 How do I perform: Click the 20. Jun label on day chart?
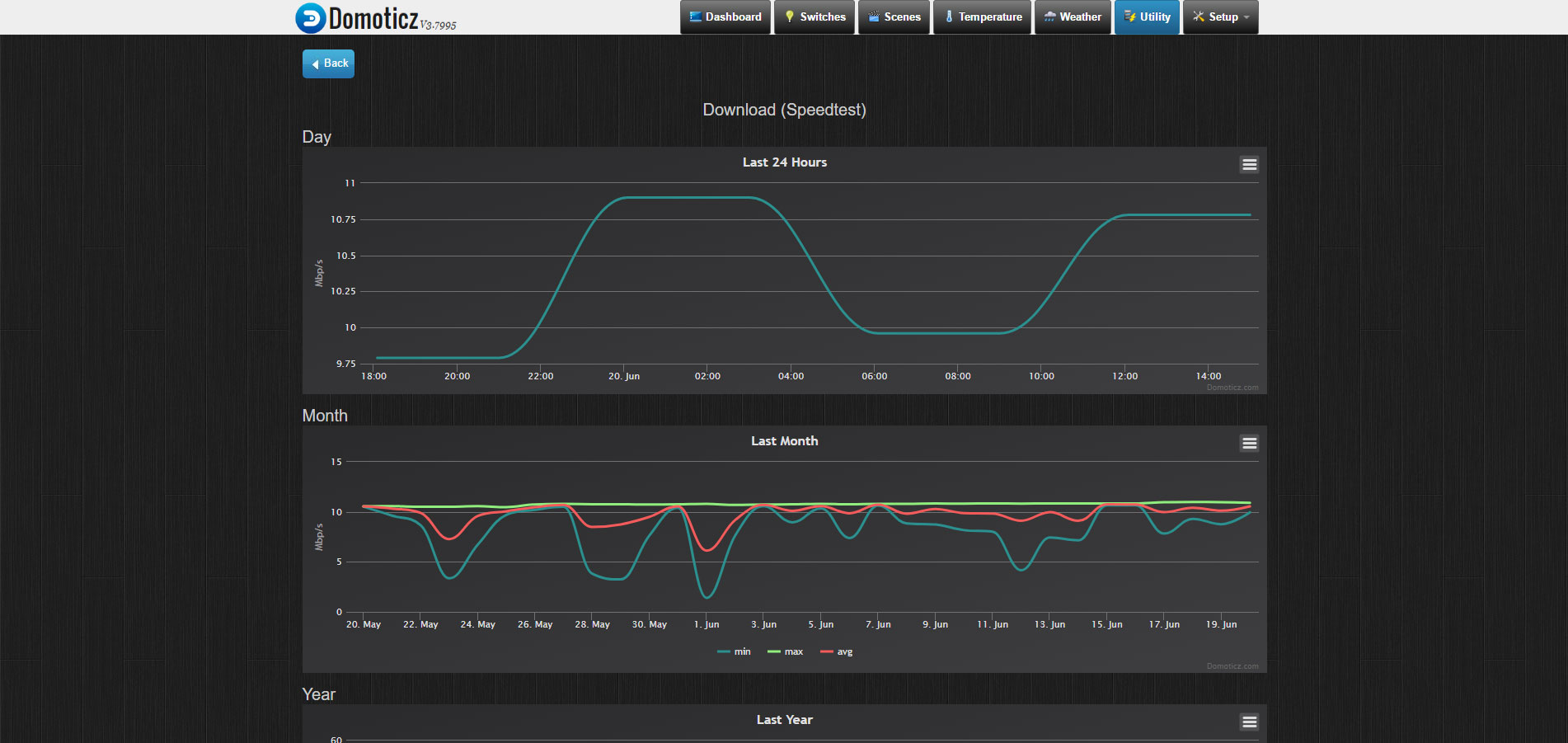pos(624,376)
